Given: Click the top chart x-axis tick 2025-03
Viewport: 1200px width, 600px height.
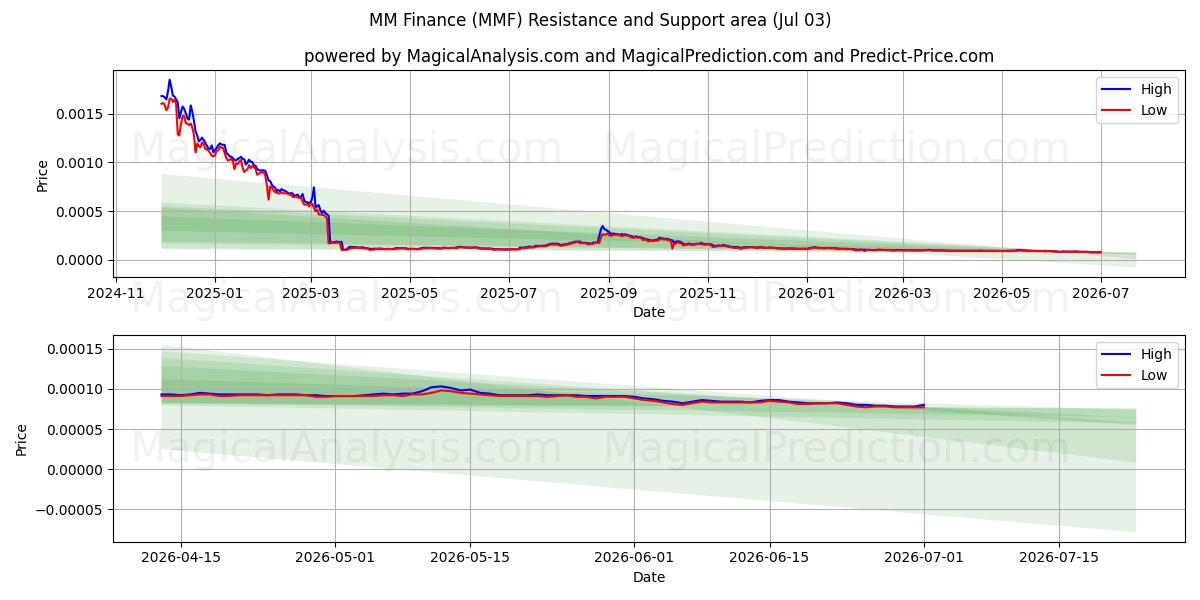Looking at the screenshot, I should (310, 294).
